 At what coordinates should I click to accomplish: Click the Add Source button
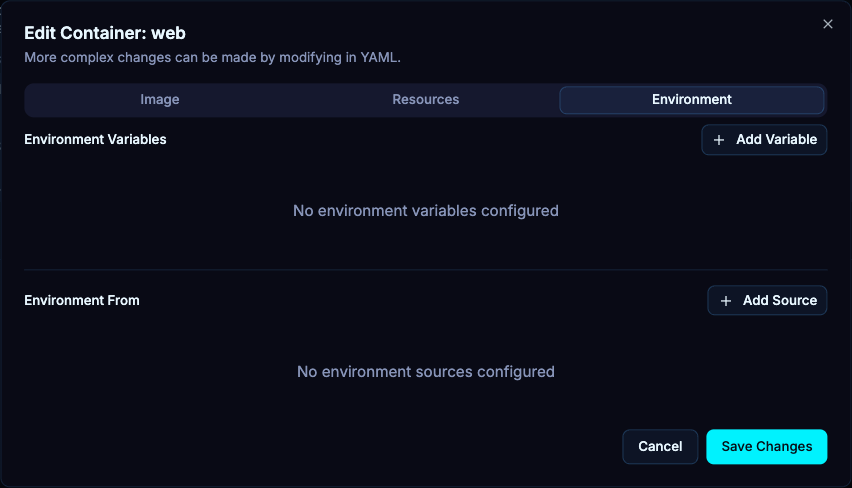[x=767, y=300]
